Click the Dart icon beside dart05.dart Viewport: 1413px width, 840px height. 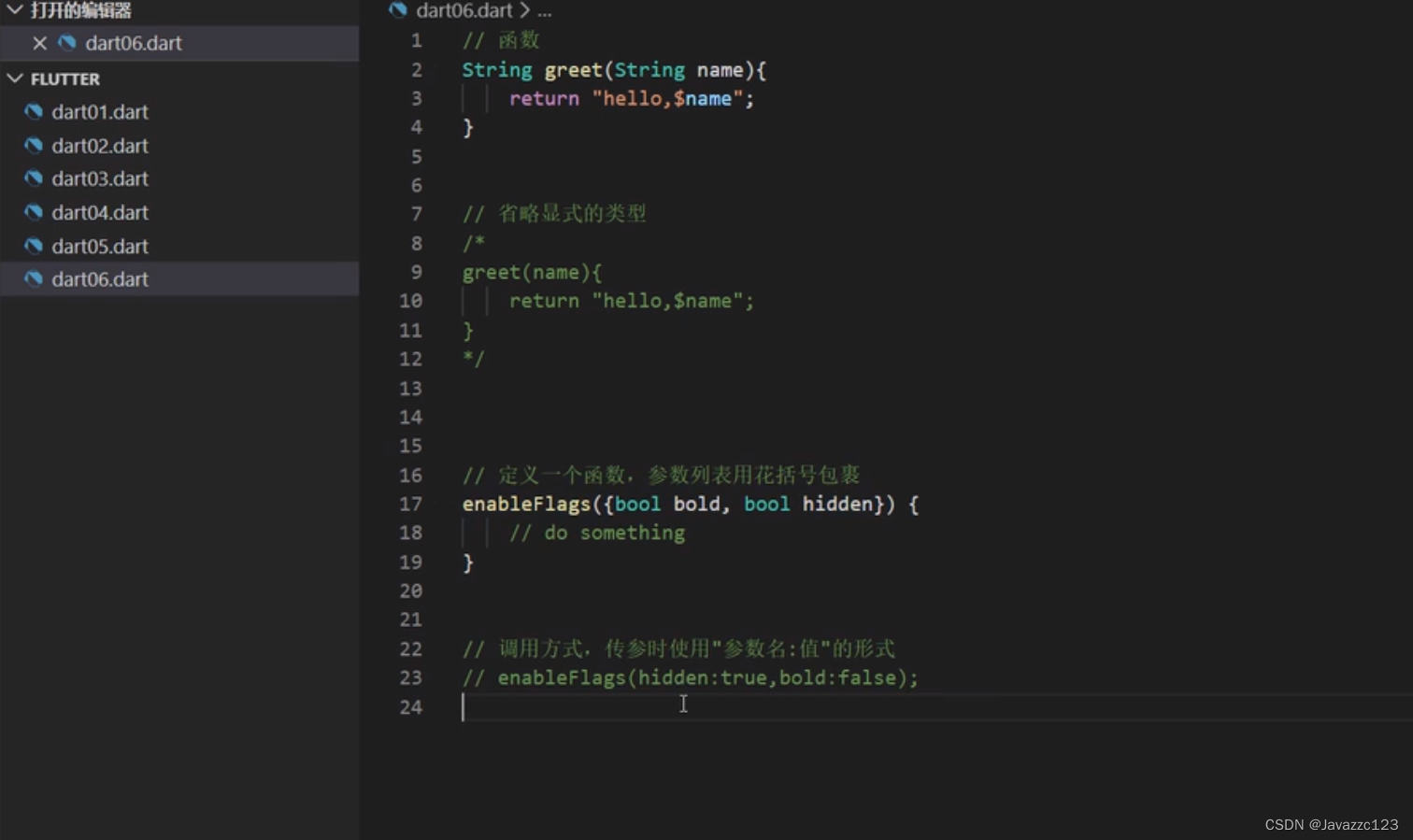coord(33,246)
